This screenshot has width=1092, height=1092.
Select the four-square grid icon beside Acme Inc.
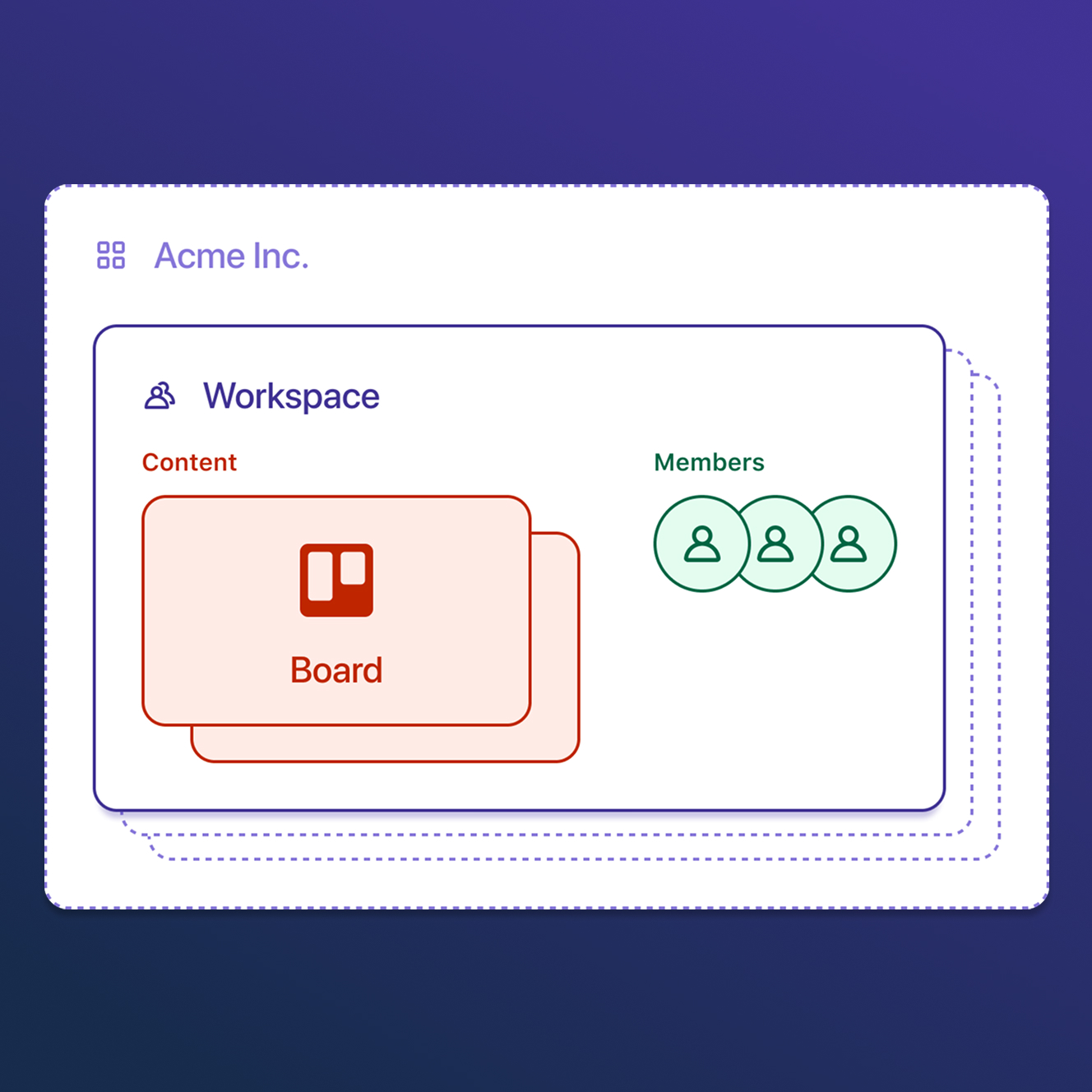pyautogui.click(x=111, y=256)
